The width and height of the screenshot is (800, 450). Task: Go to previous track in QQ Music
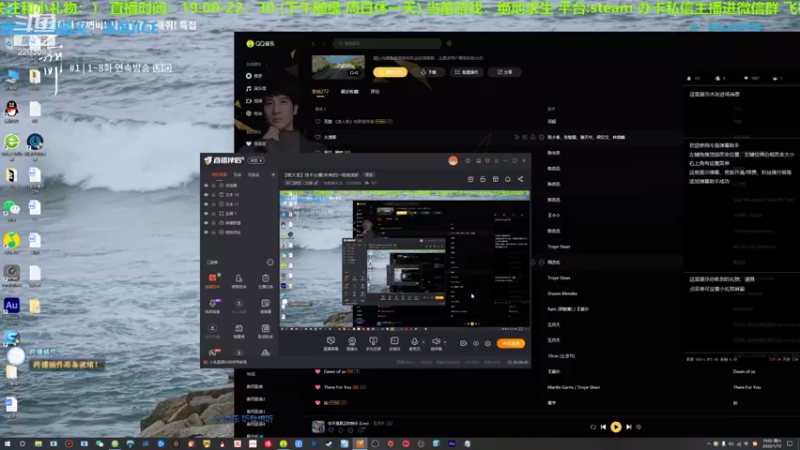603,427
